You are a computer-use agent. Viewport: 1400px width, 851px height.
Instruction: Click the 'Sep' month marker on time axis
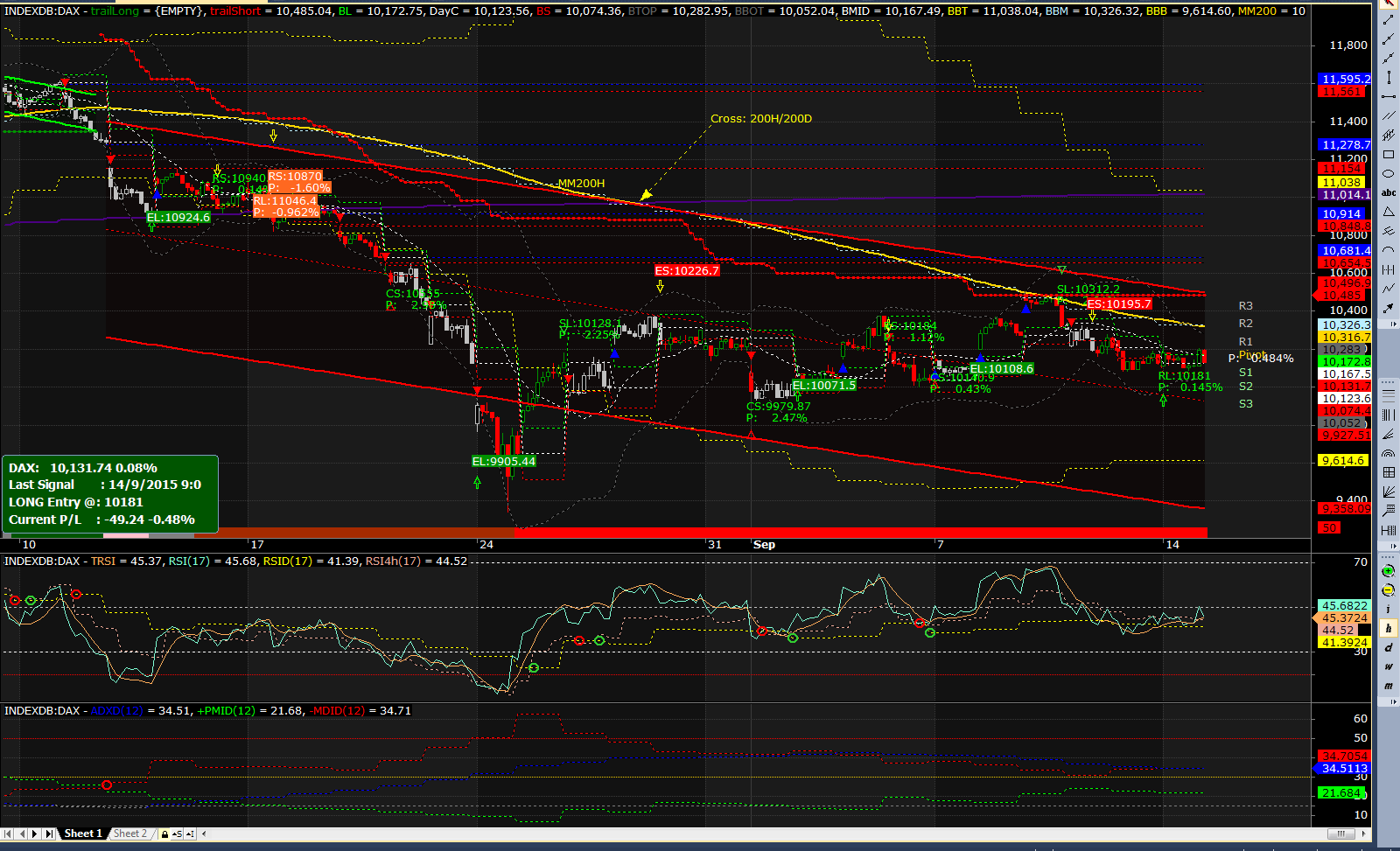764,544
